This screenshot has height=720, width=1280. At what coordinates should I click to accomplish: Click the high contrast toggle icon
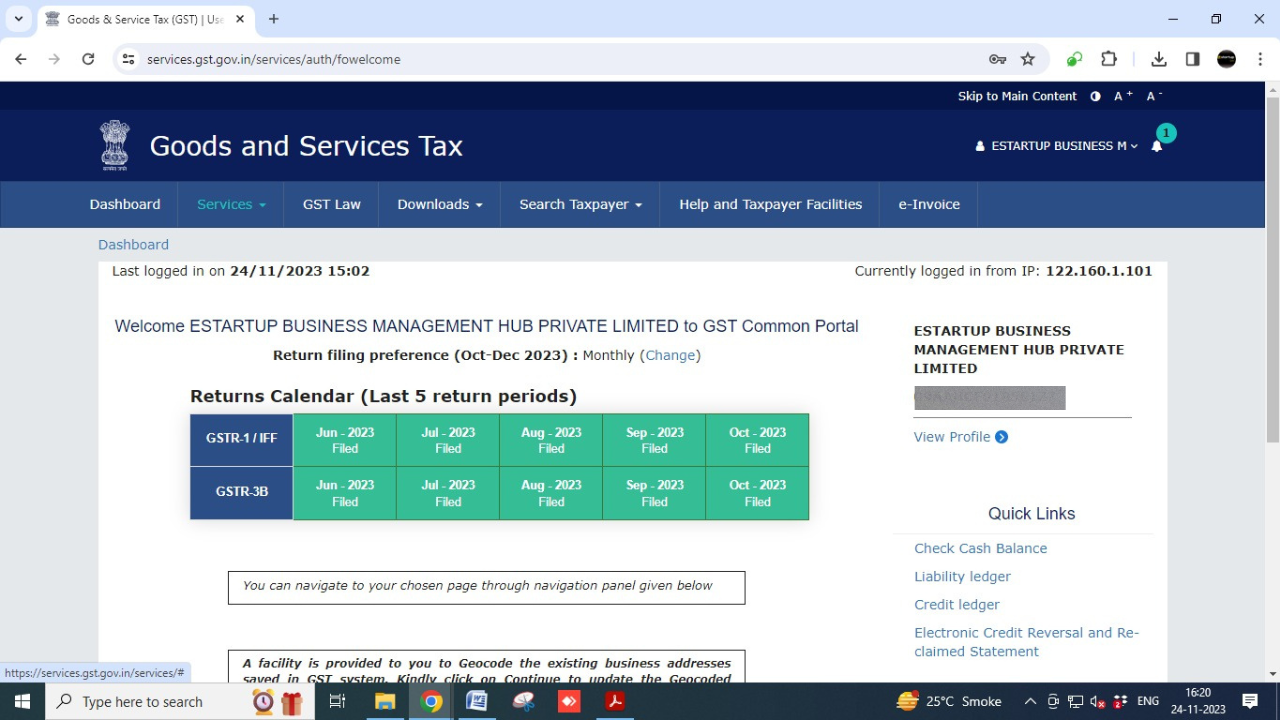1095,96
